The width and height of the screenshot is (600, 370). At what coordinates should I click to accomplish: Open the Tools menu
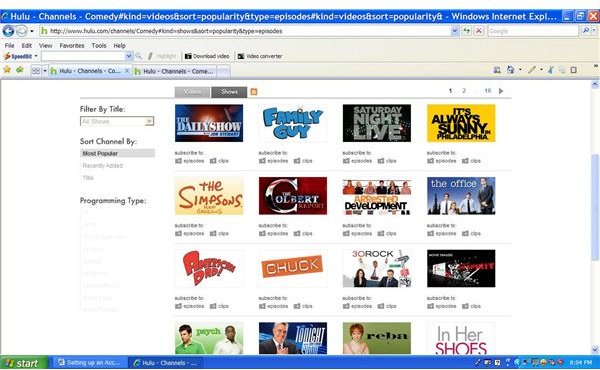coord(99,45)
